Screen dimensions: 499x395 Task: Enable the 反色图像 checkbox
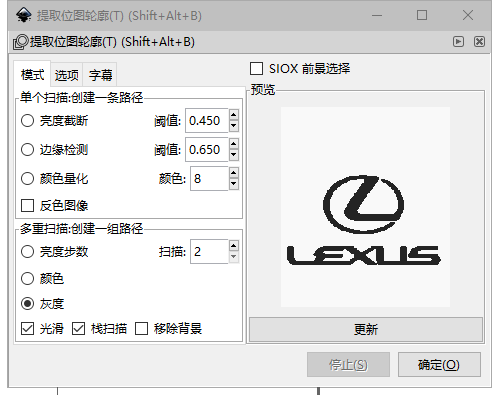click(x=27, y=206)
